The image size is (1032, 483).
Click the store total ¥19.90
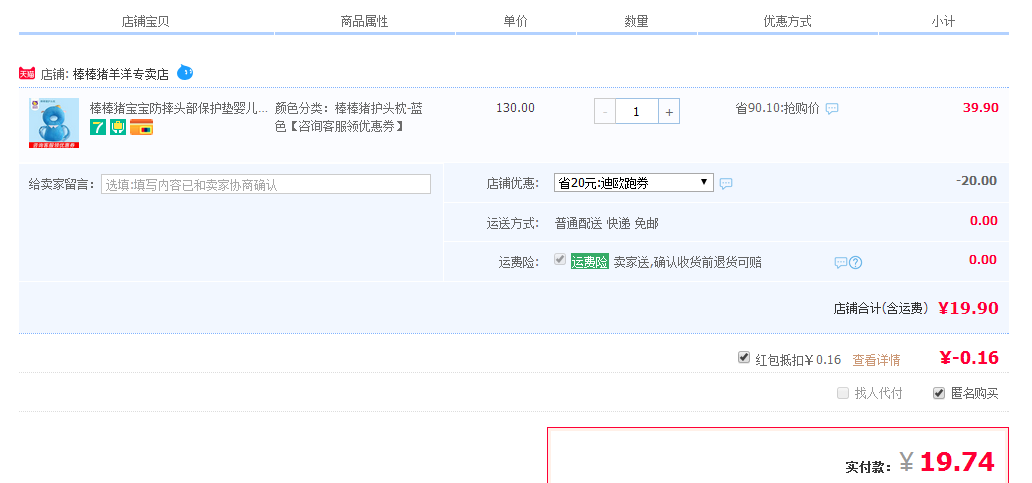click(x=968, y=308)
